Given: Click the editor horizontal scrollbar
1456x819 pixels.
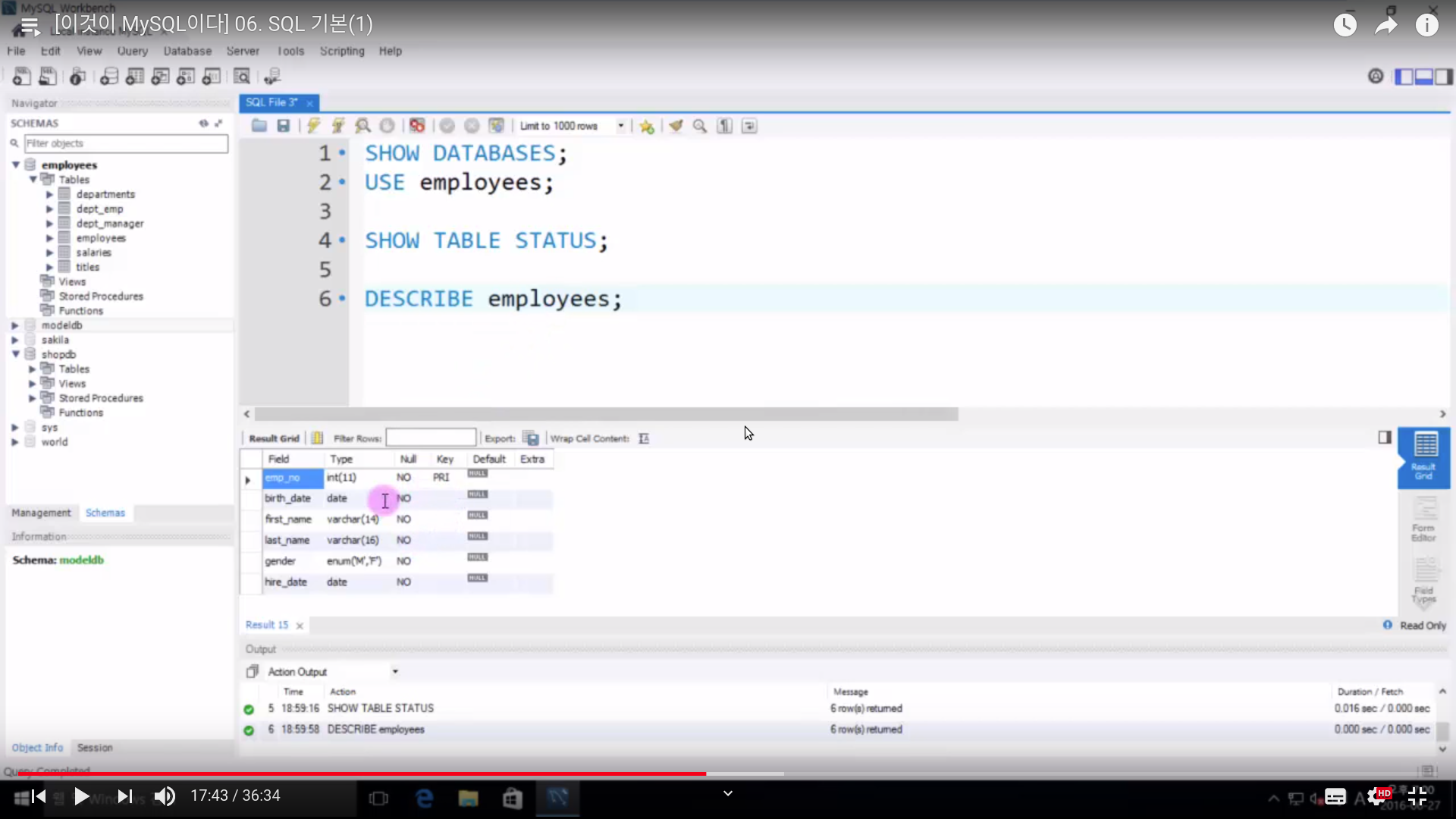Looking at the screenshot, I should point(606,414).
